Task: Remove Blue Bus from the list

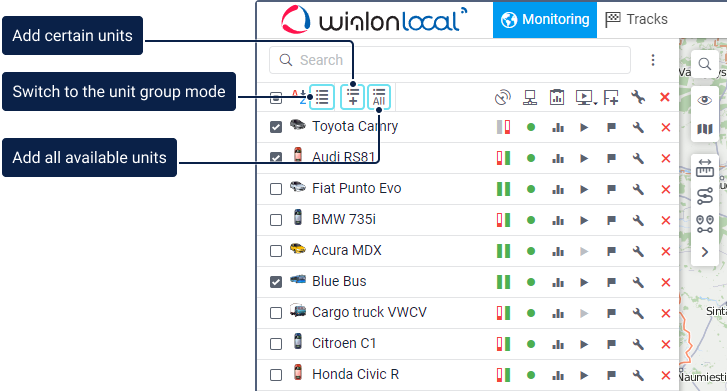Action: point(666,282)
